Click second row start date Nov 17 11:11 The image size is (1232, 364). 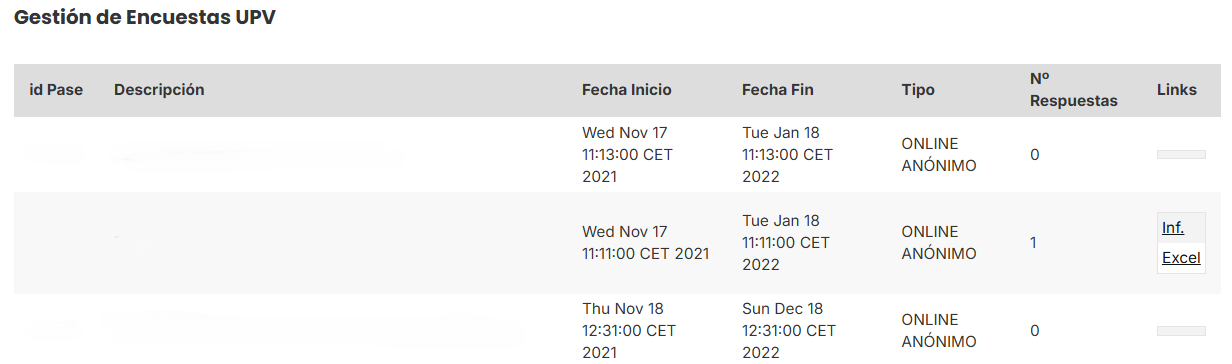[x=645, y=243]
